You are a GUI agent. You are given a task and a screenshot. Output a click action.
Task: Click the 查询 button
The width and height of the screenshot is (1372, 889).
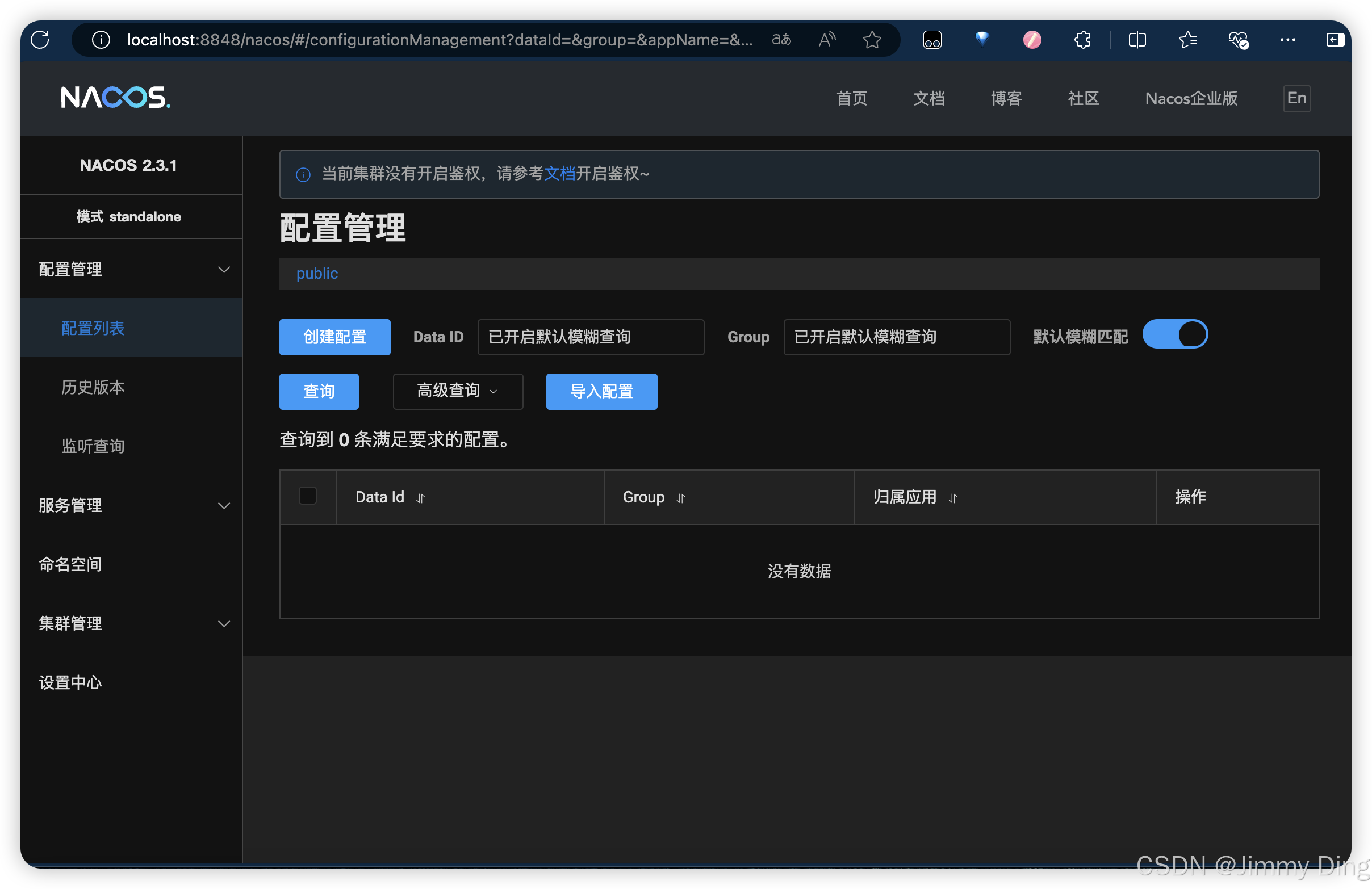click(319, 392)
